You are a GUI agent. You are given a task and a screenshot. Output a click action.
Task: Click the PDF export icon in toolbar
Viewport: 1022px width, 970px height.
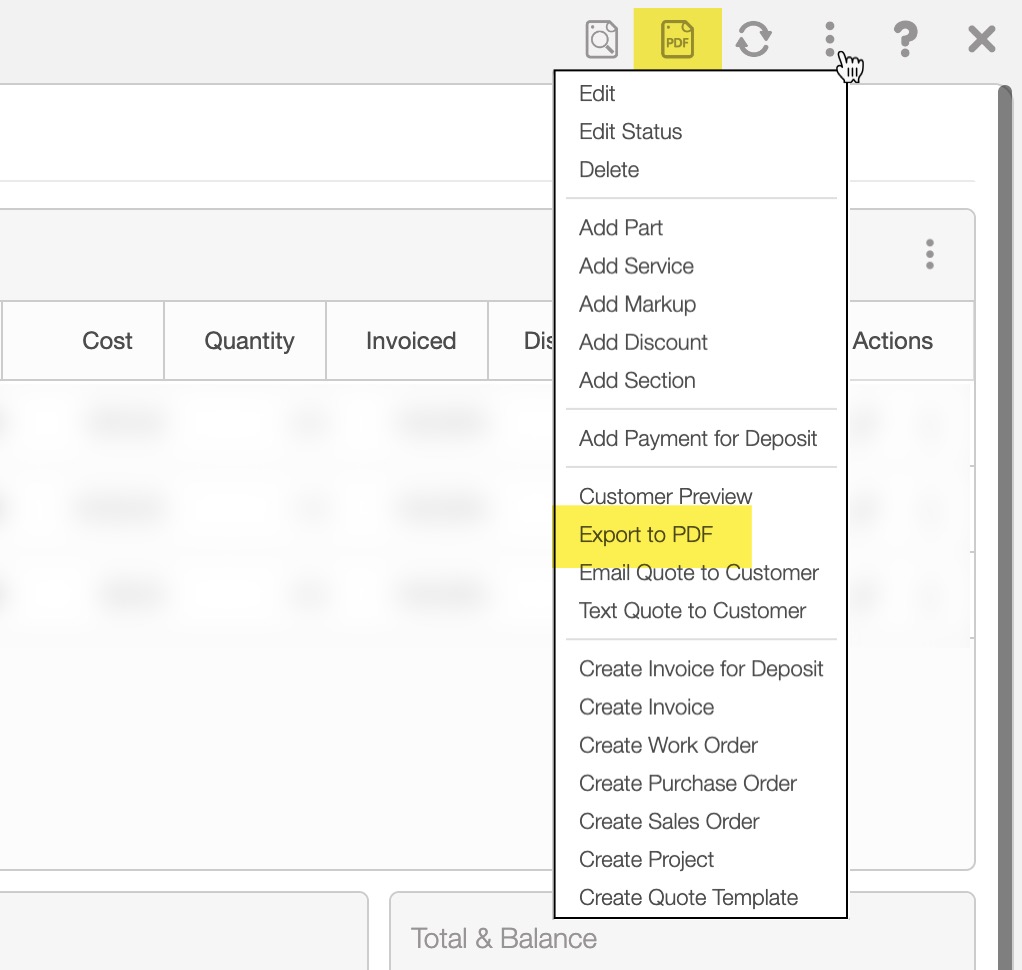coord(677,40)
